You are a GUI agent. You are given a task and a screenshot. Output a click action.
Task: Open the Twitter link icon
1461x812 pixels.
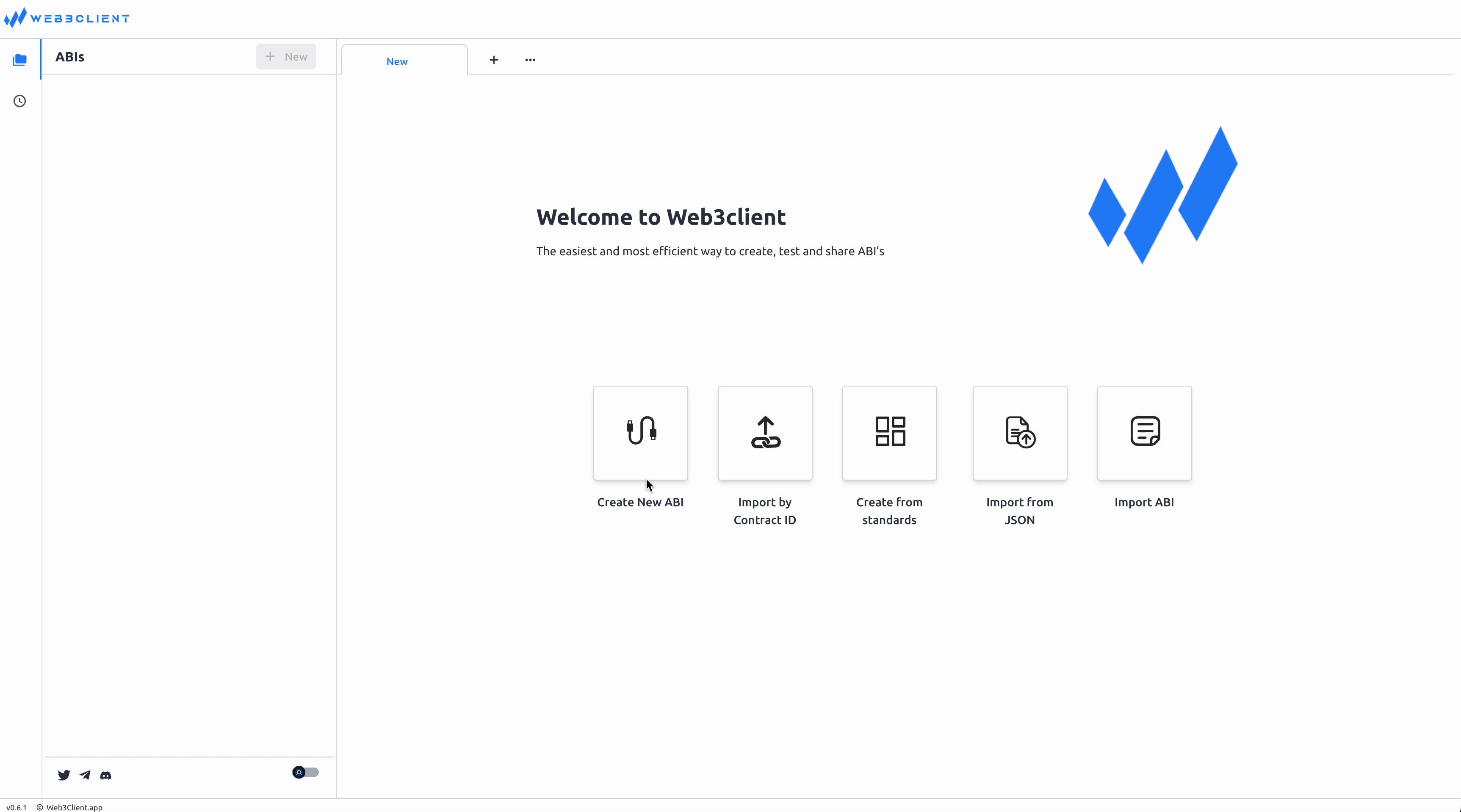pyautogui.click(x=64, y=775)
